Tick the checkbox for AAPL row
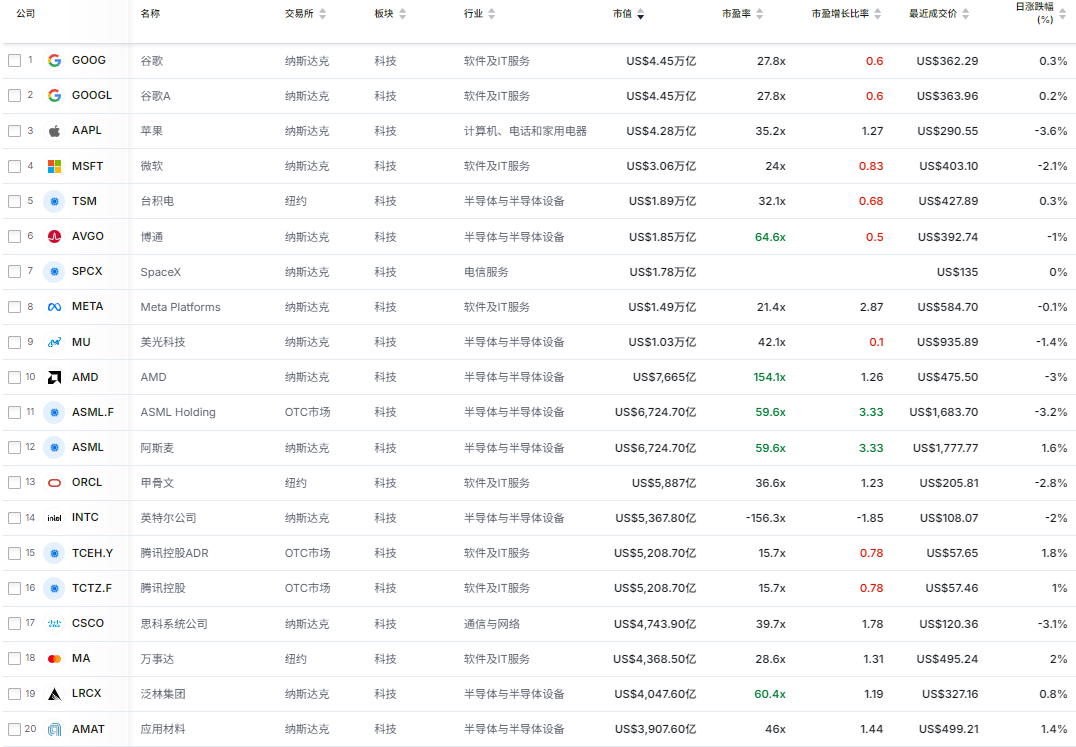This screenshot has width=1076, height=747. 14,130
